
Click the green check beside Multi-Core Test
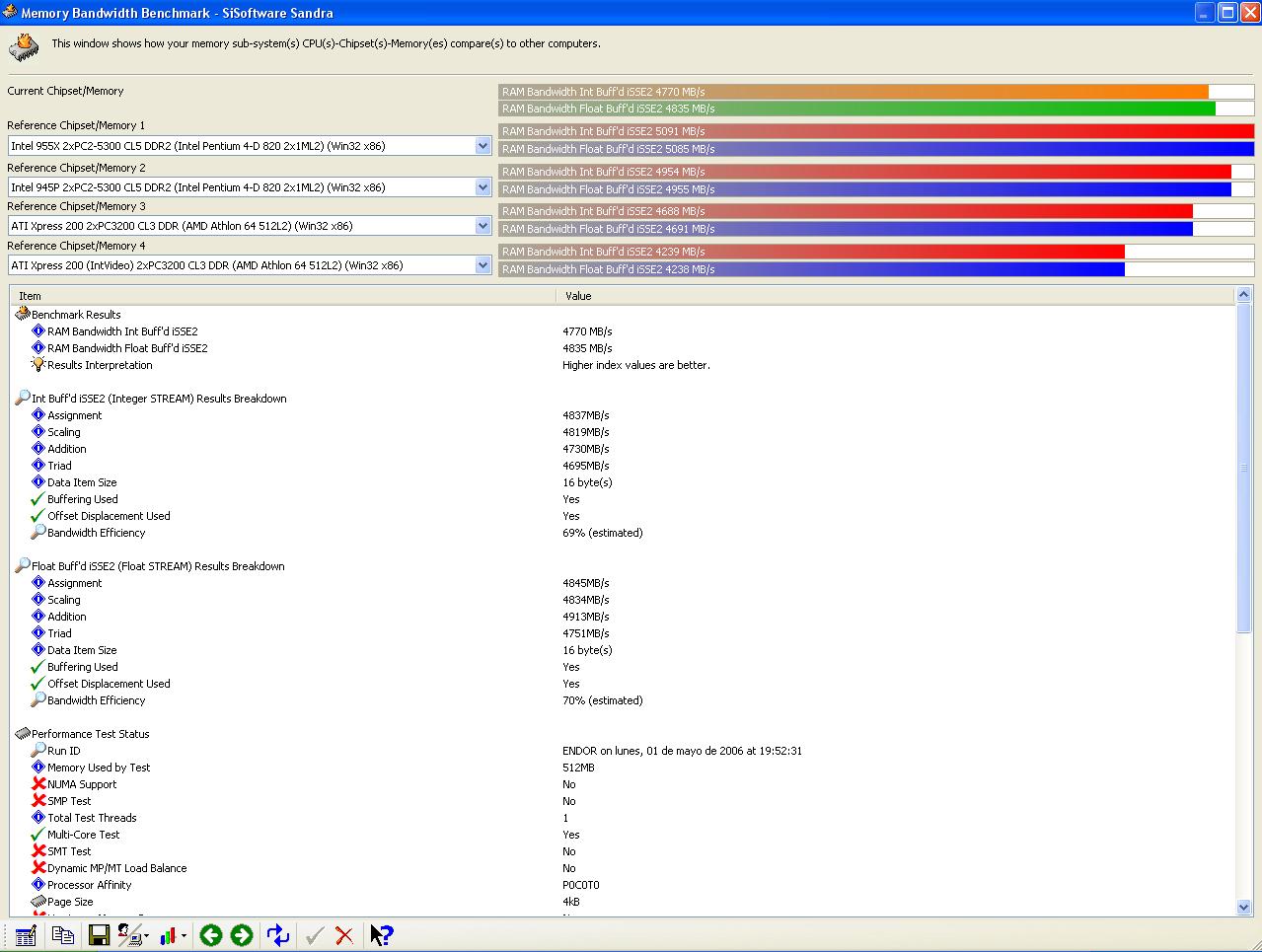click(x=38, y=835)
